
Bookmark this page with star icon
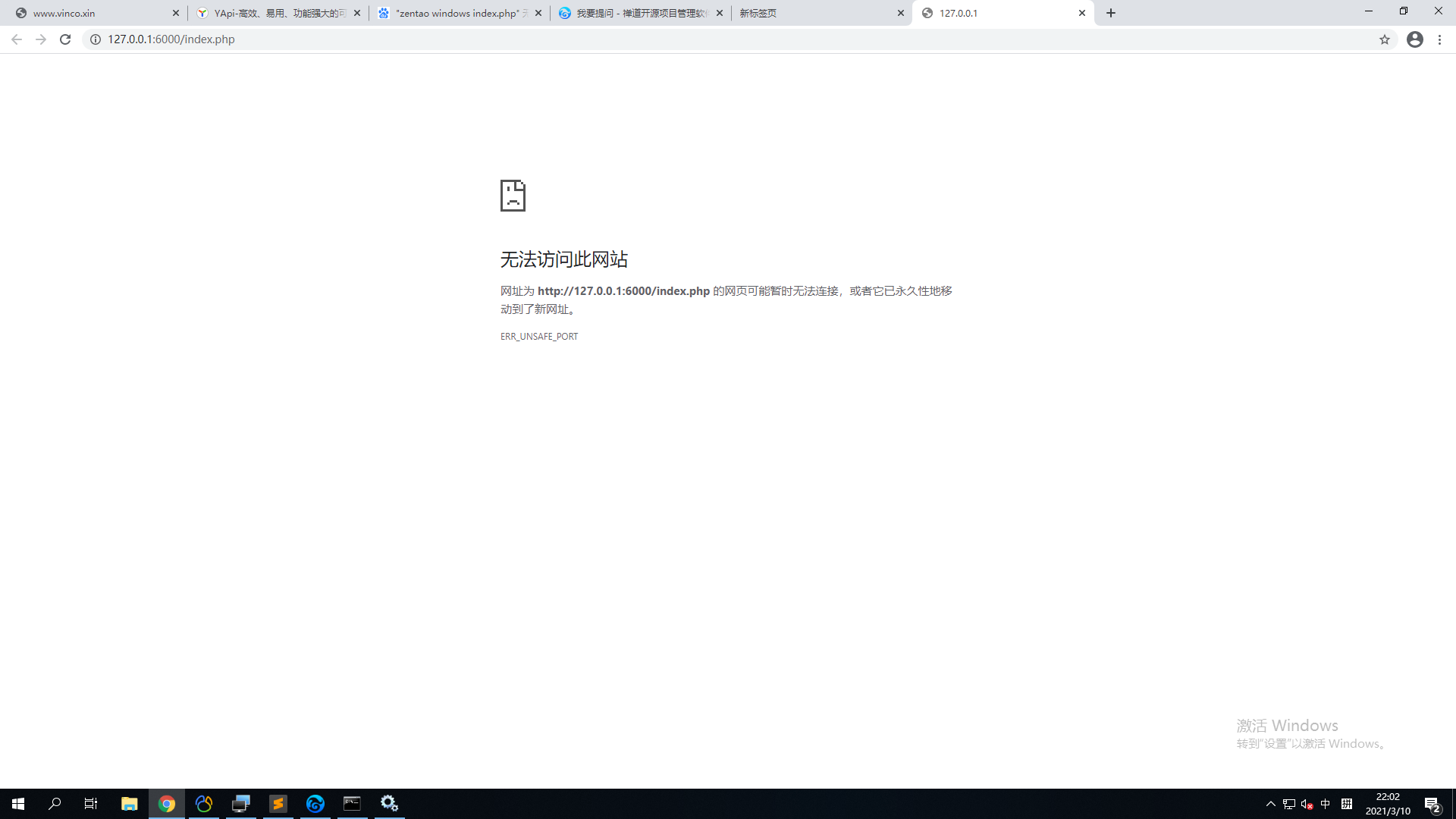point(1385,39)
